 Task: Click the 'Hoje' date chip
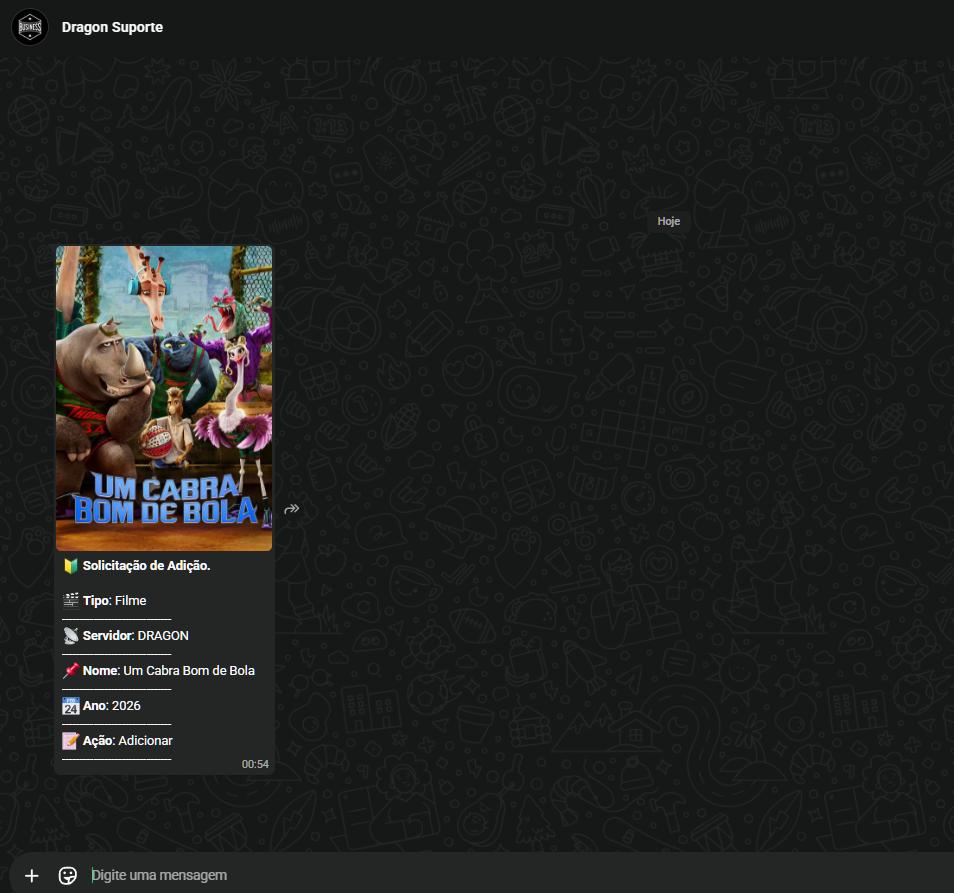[x=669, y=221]
